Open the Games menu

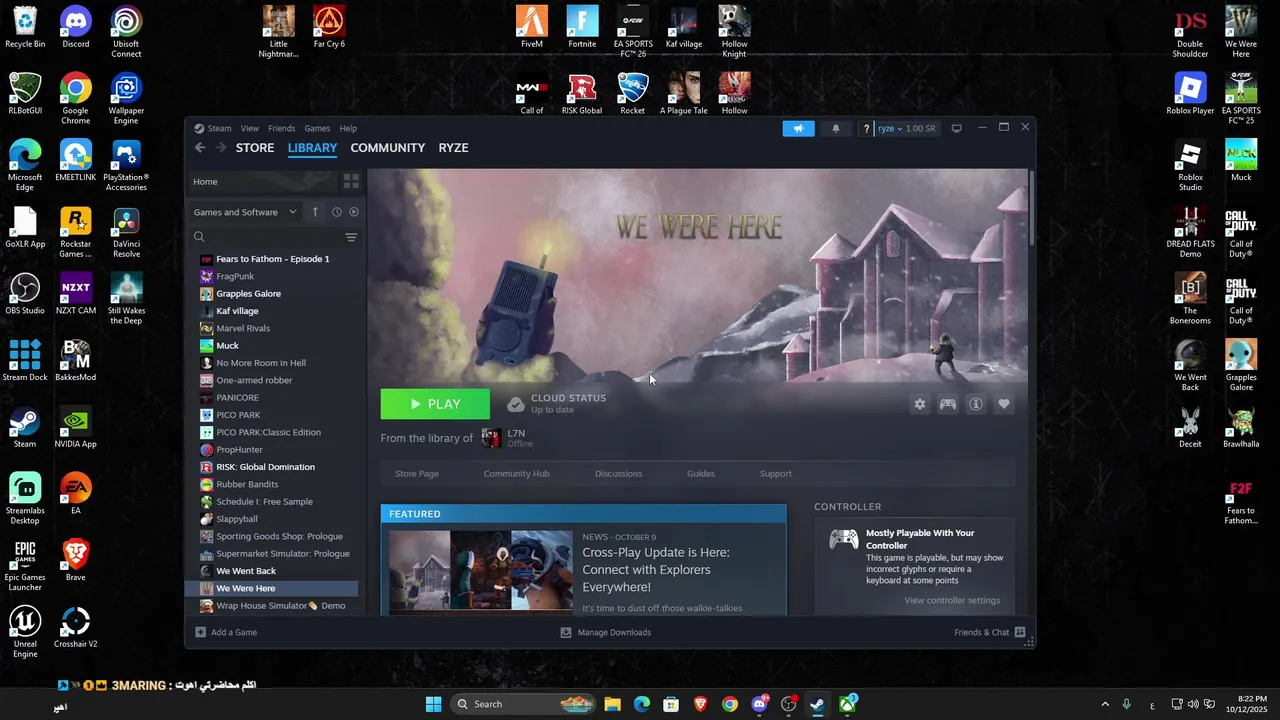[317, 128]
